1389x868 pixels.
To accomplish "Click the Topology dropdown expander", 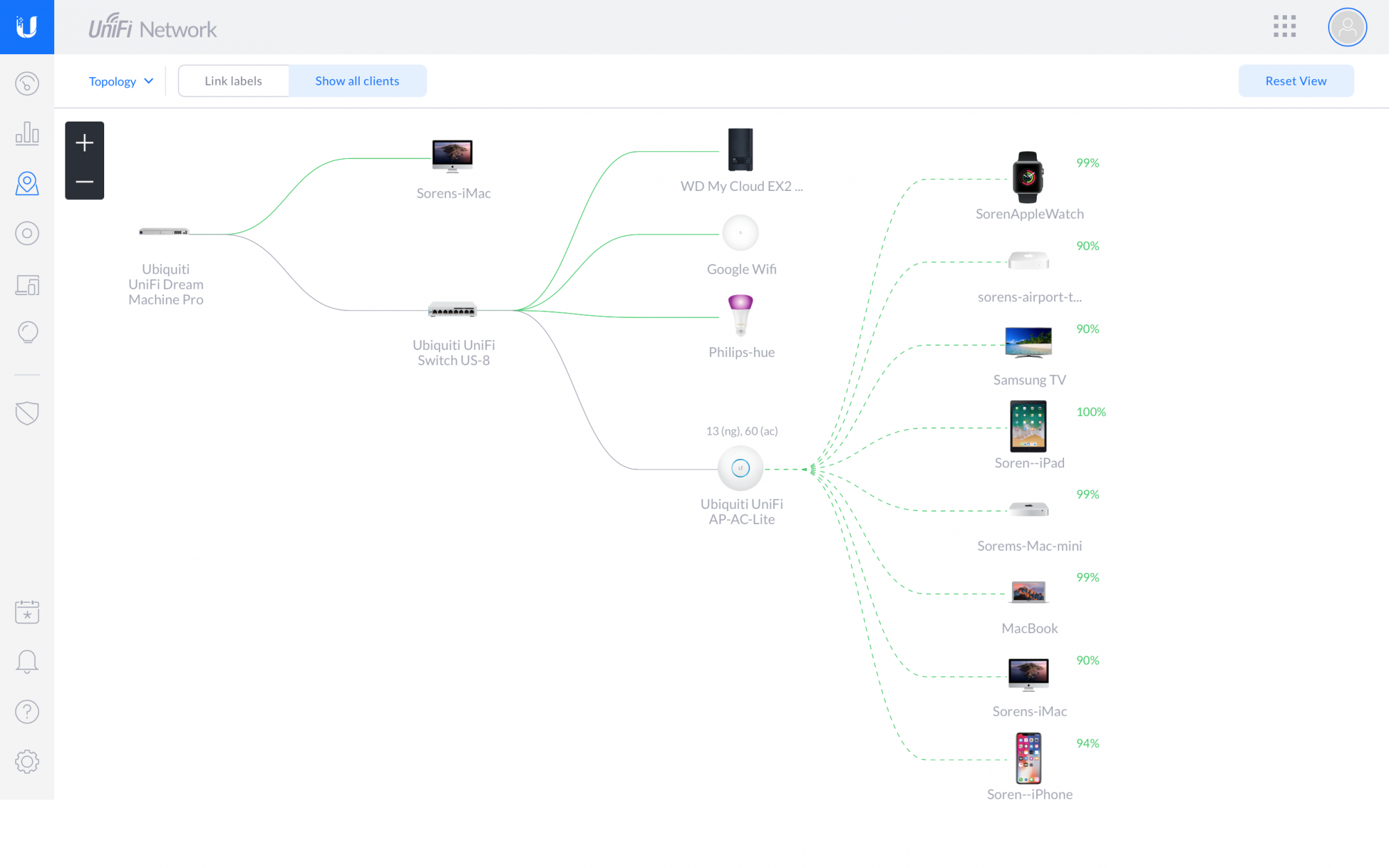I will tap(149, 80).
